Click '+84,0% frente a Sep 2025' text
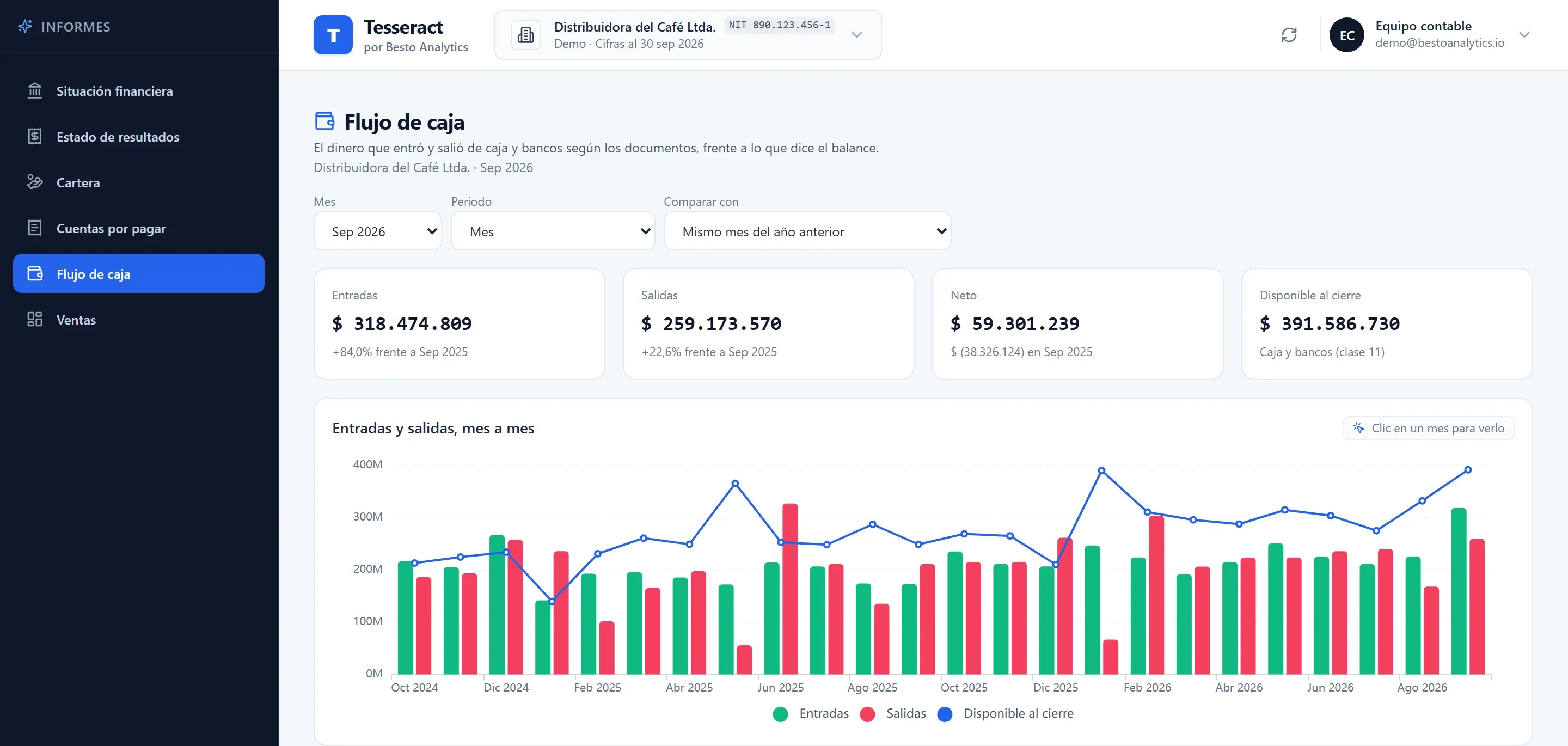This screenshot has height=746, width=1568. click(400, 351)
